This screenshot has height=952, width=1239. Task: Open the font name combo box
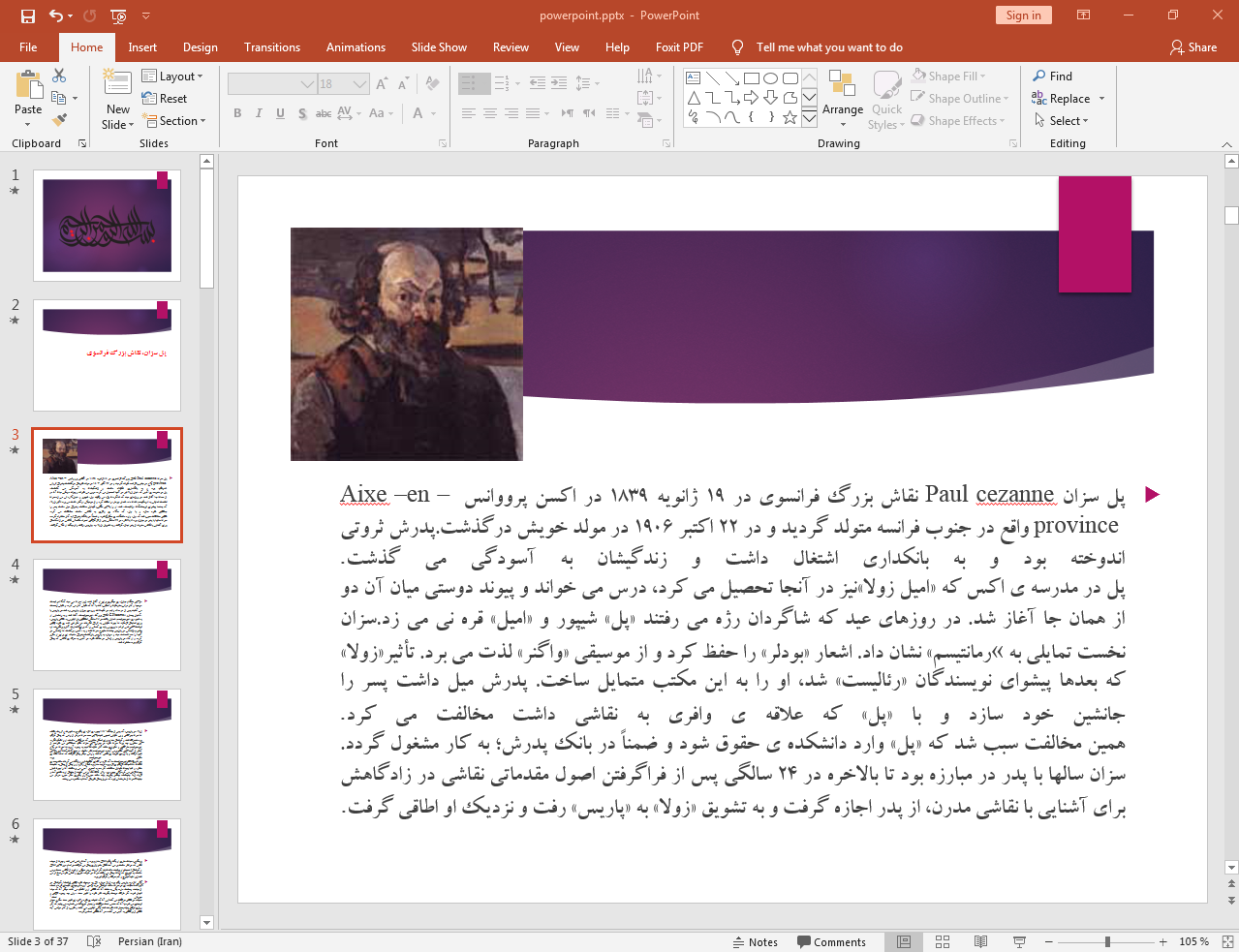coord(272,84)
